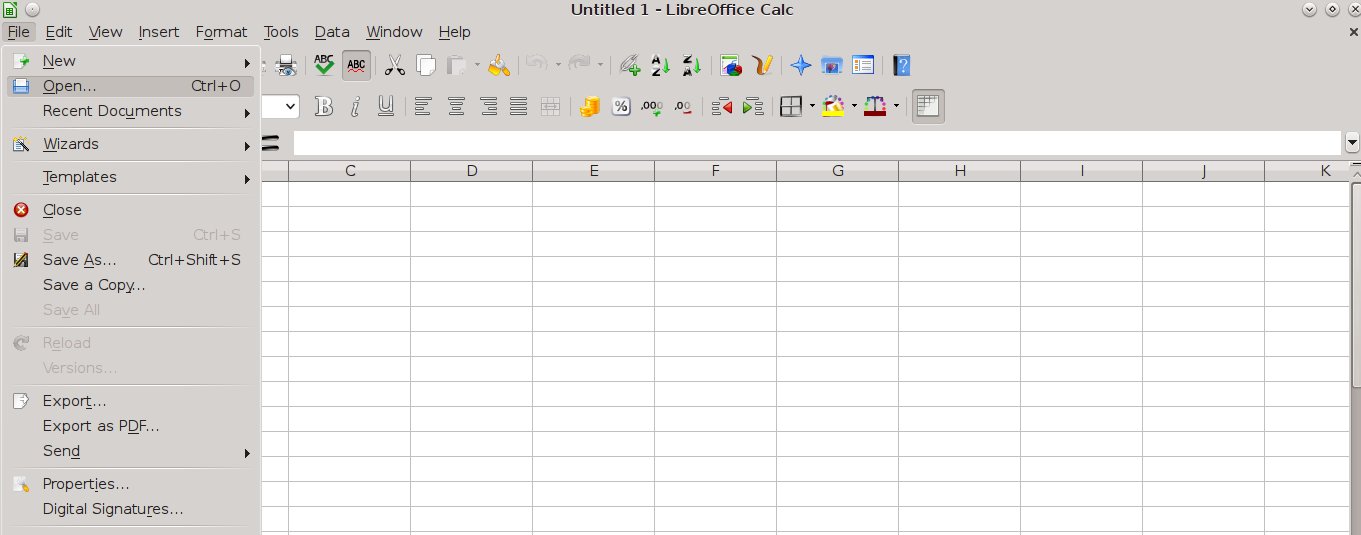Apply currency number format with coins icon

[589, 106]
